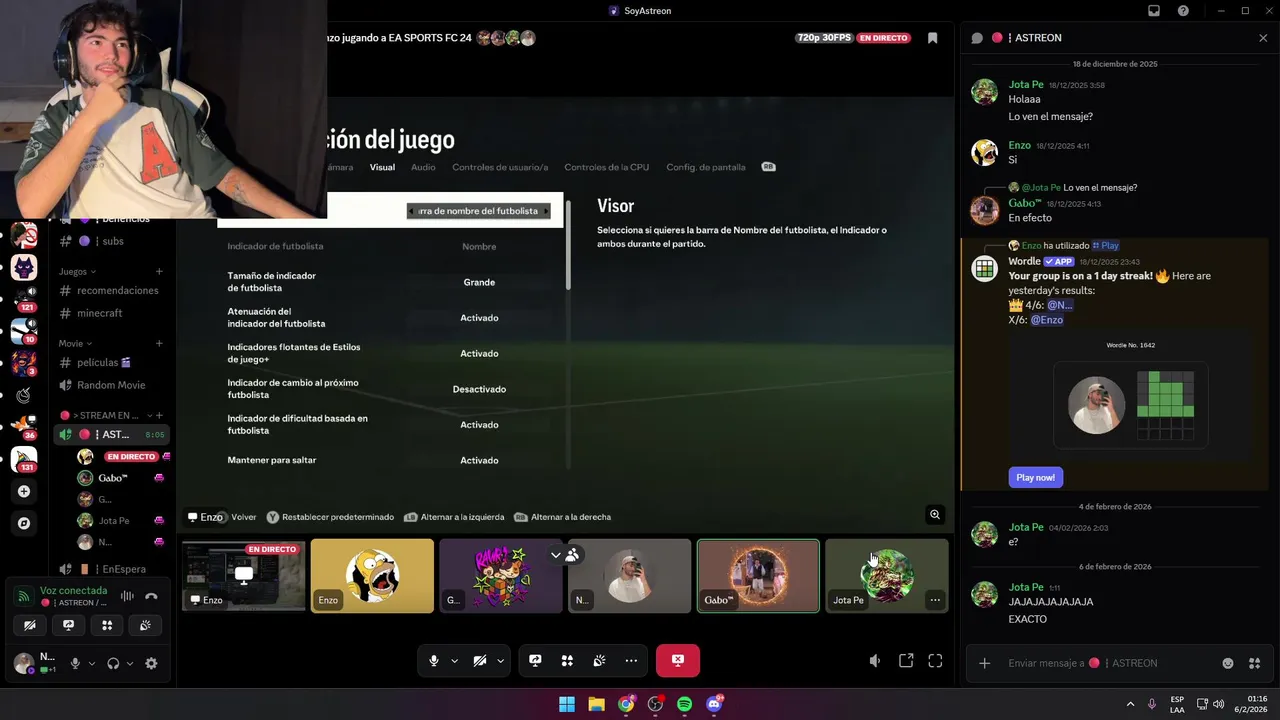Collapse the participant tiles chevron
Viewport: 1280px width, 720px height.
tap(556, 555)
